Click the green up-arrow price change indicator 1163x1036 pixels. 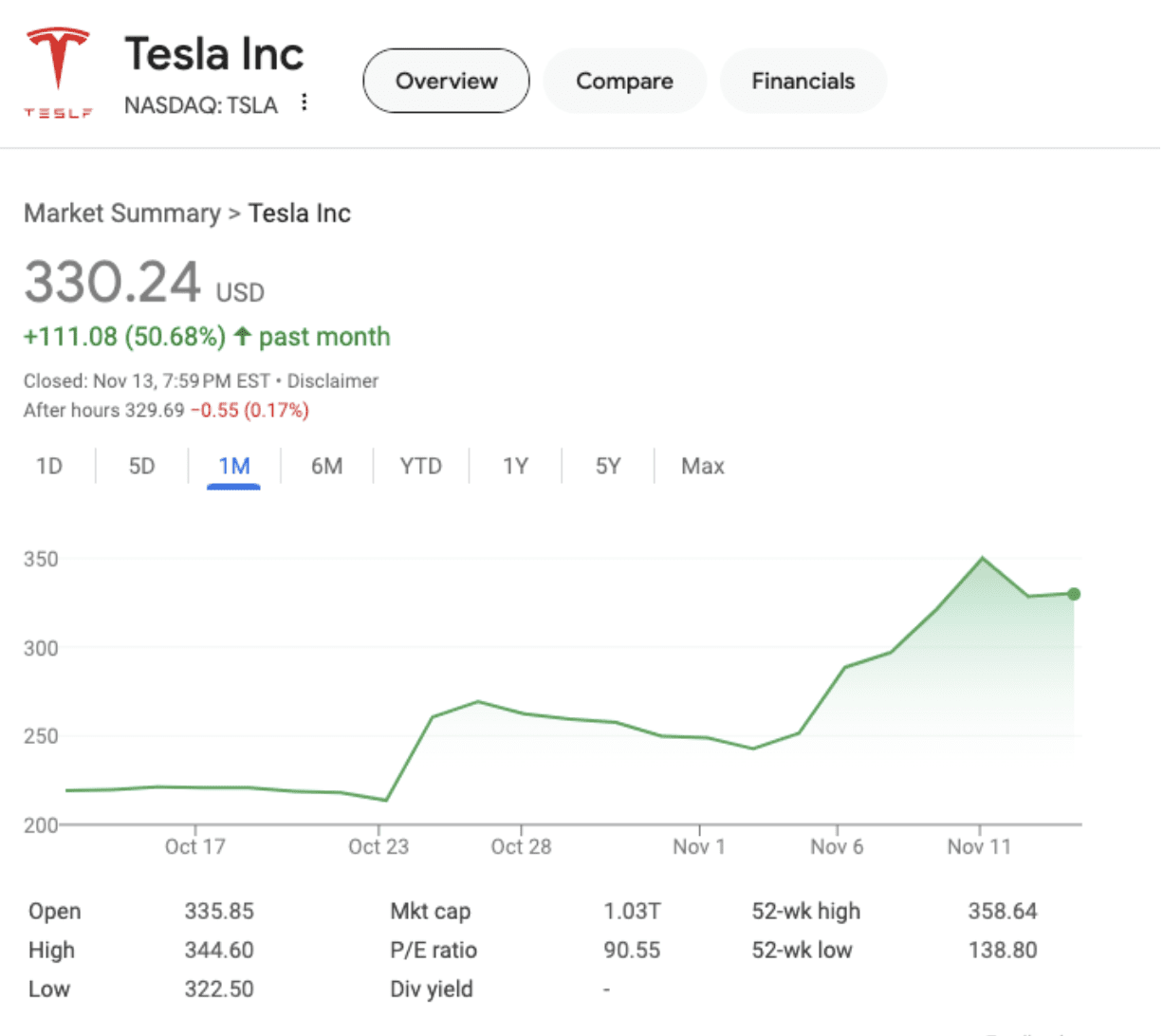tap(243, 337)
